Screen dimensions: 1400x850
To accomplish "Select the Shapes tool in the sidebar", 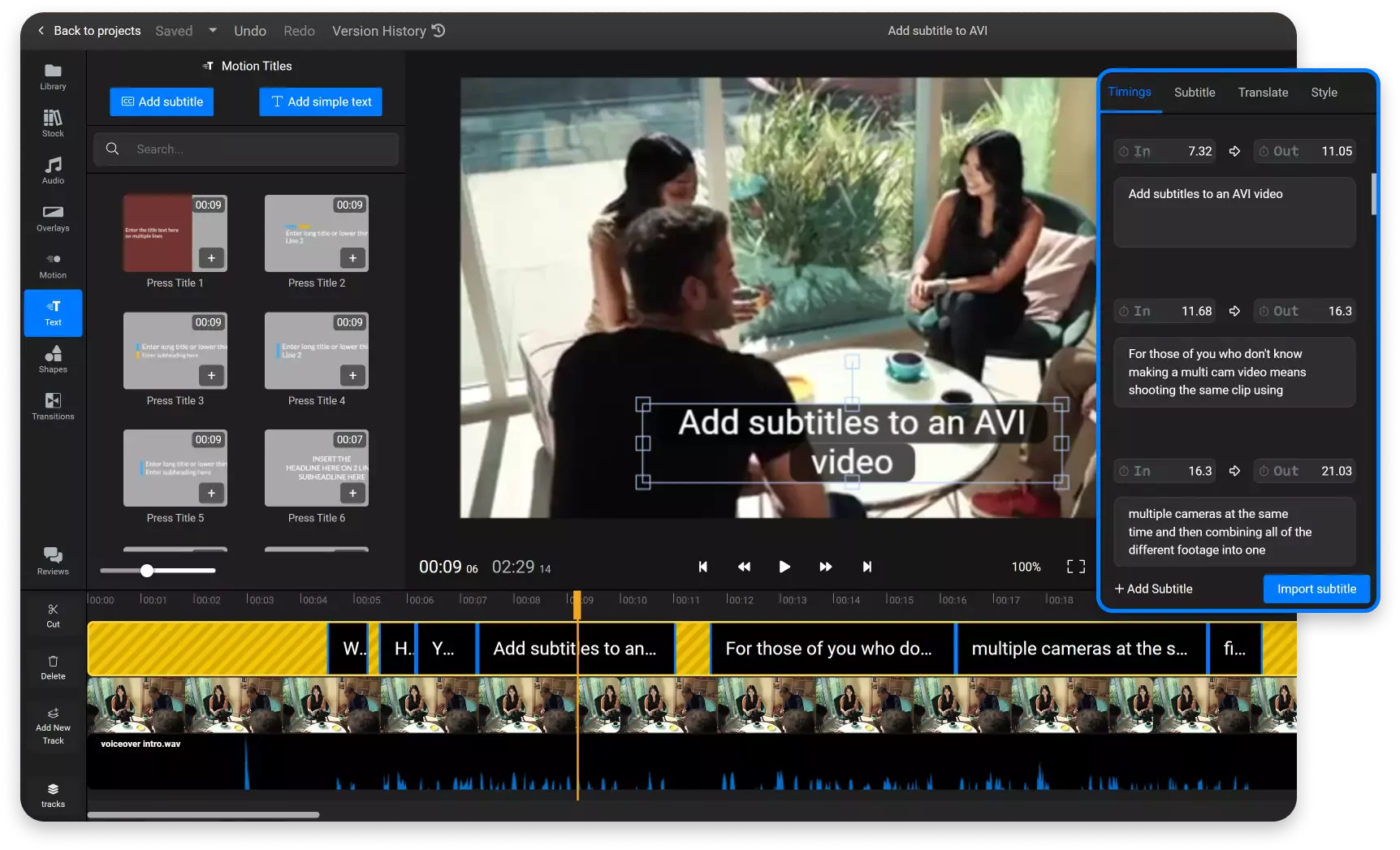I will (x=52, y=360).
